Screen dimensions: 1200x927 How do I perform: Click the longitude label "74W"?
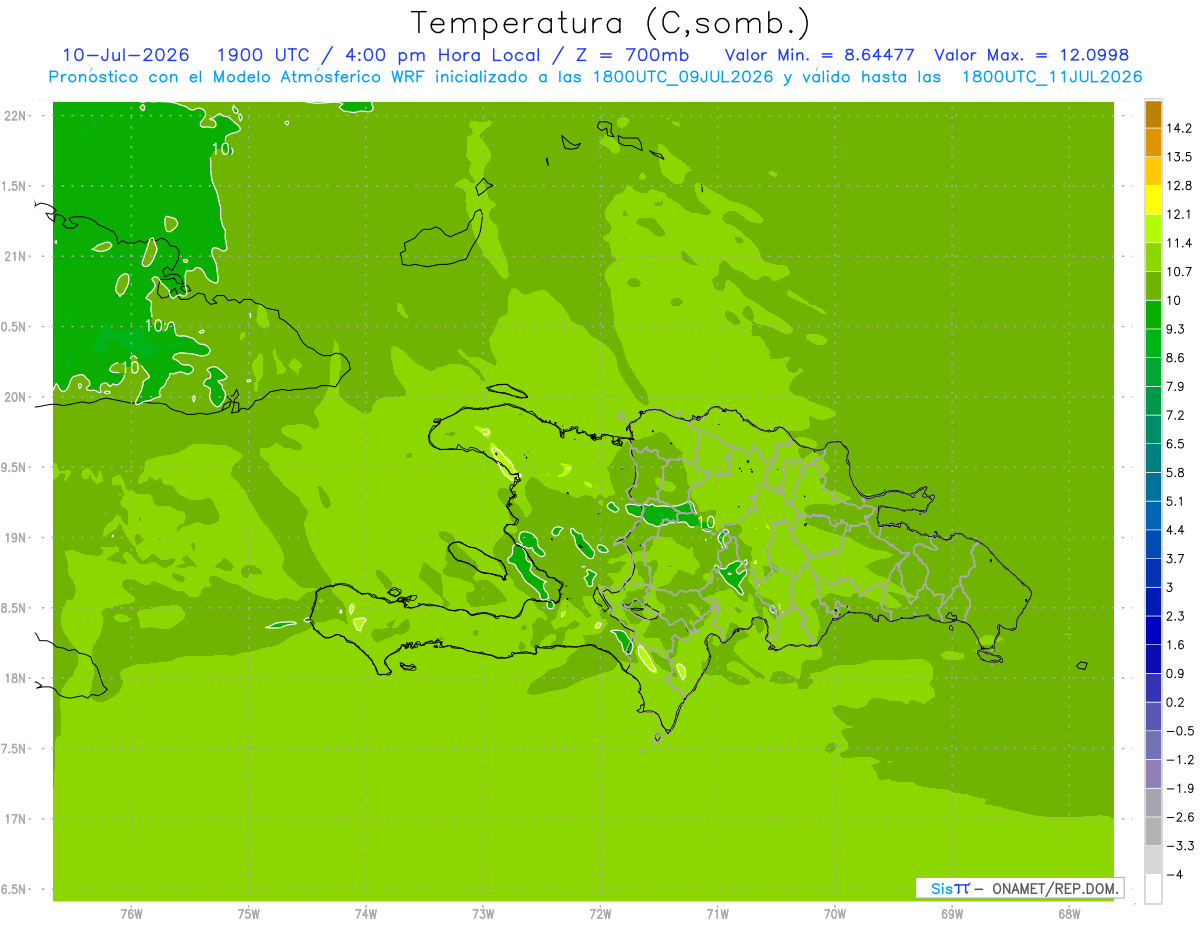[x=366, y=913]
